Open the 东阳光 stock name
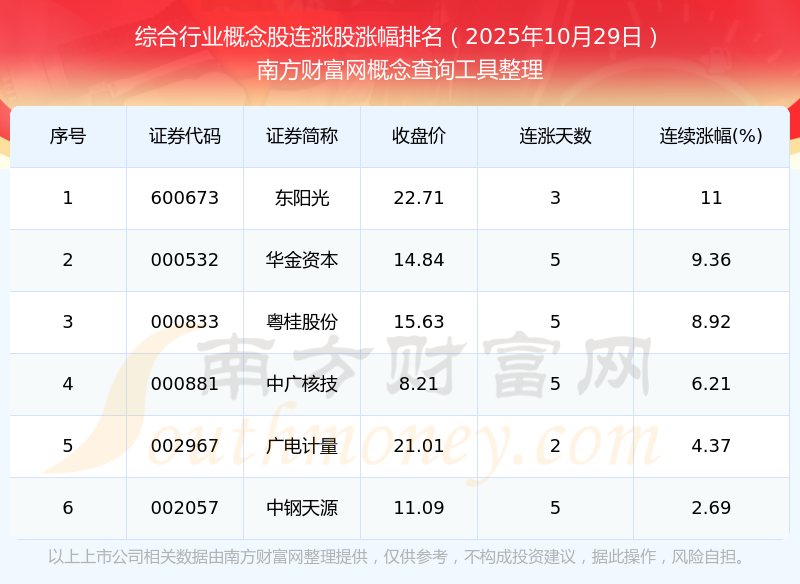The image size is (800, 584). pyautogui.click(x=302, y=198)
